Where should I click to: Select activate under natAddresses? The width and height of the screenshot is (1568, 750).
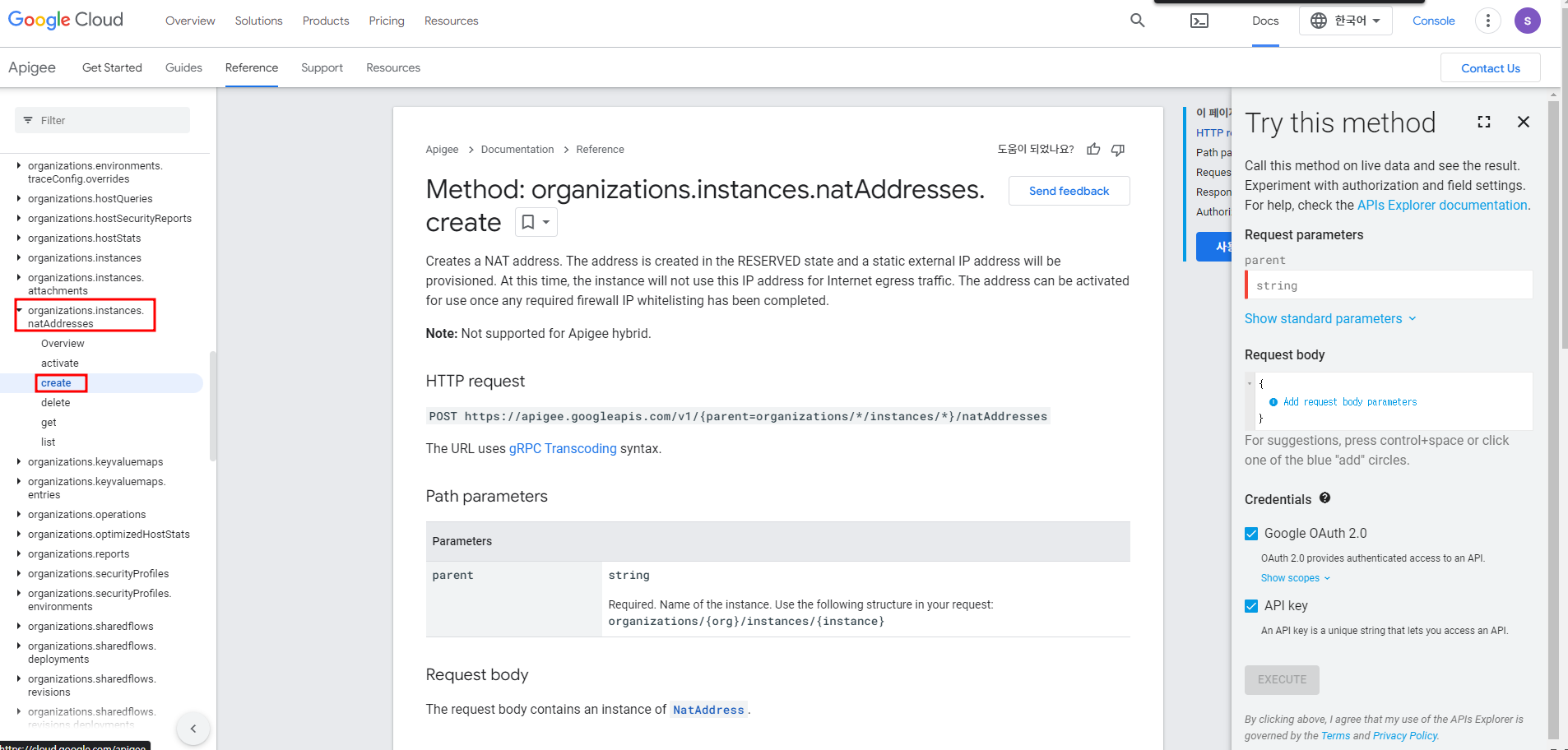click(60, 363)
